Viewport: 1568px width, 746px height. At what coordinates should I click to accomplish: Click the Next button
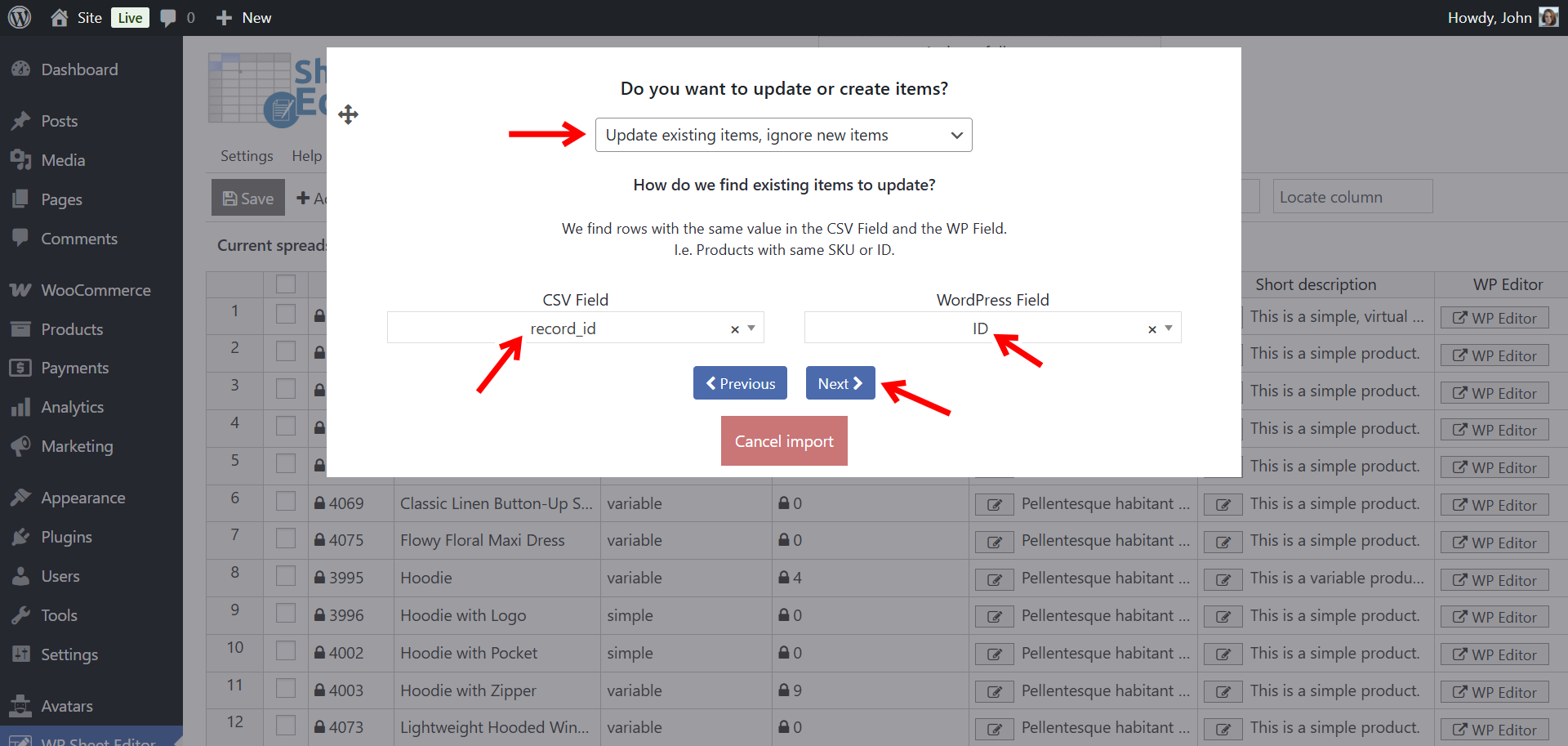(840, 383)
